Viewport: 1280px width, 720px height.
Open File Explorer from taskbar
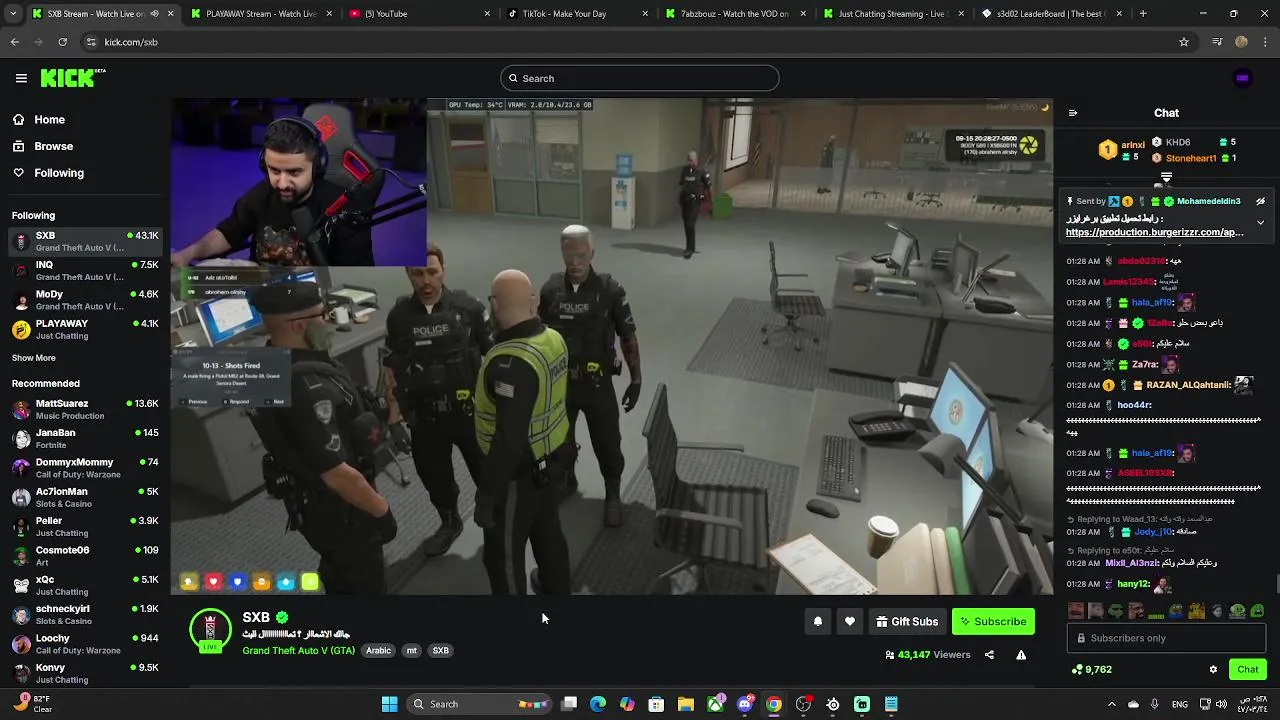(x=685, y=704)
